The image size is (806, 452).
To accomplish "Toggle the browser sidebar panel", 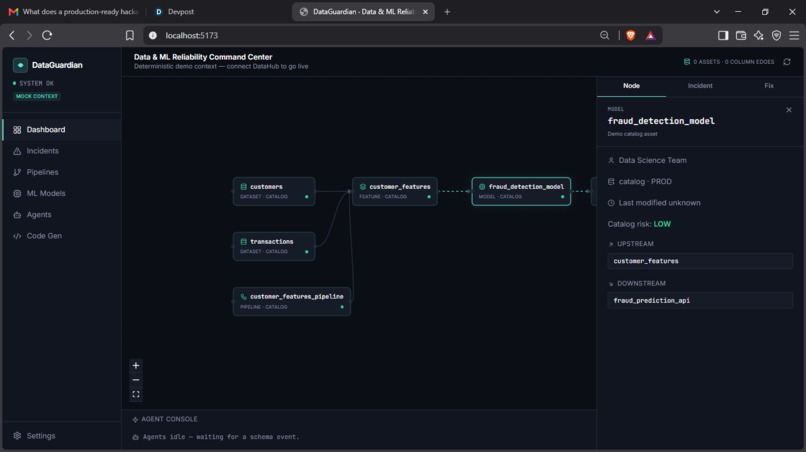I will tap(723, 35).
